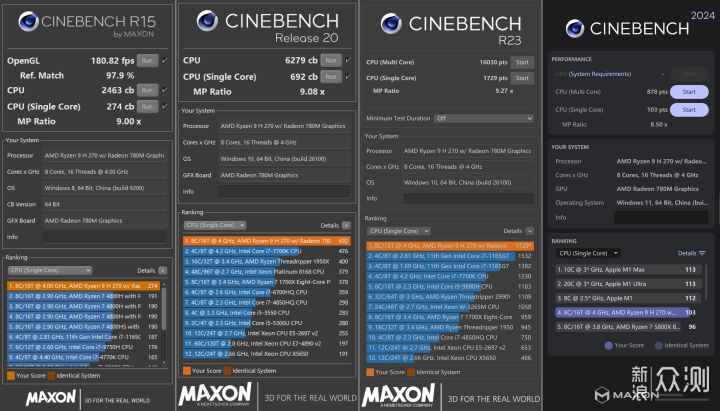Screen dimensions: 720x411
Task: Select Core i7-4770K row in R15 ranking
Action: click(84, 357)
